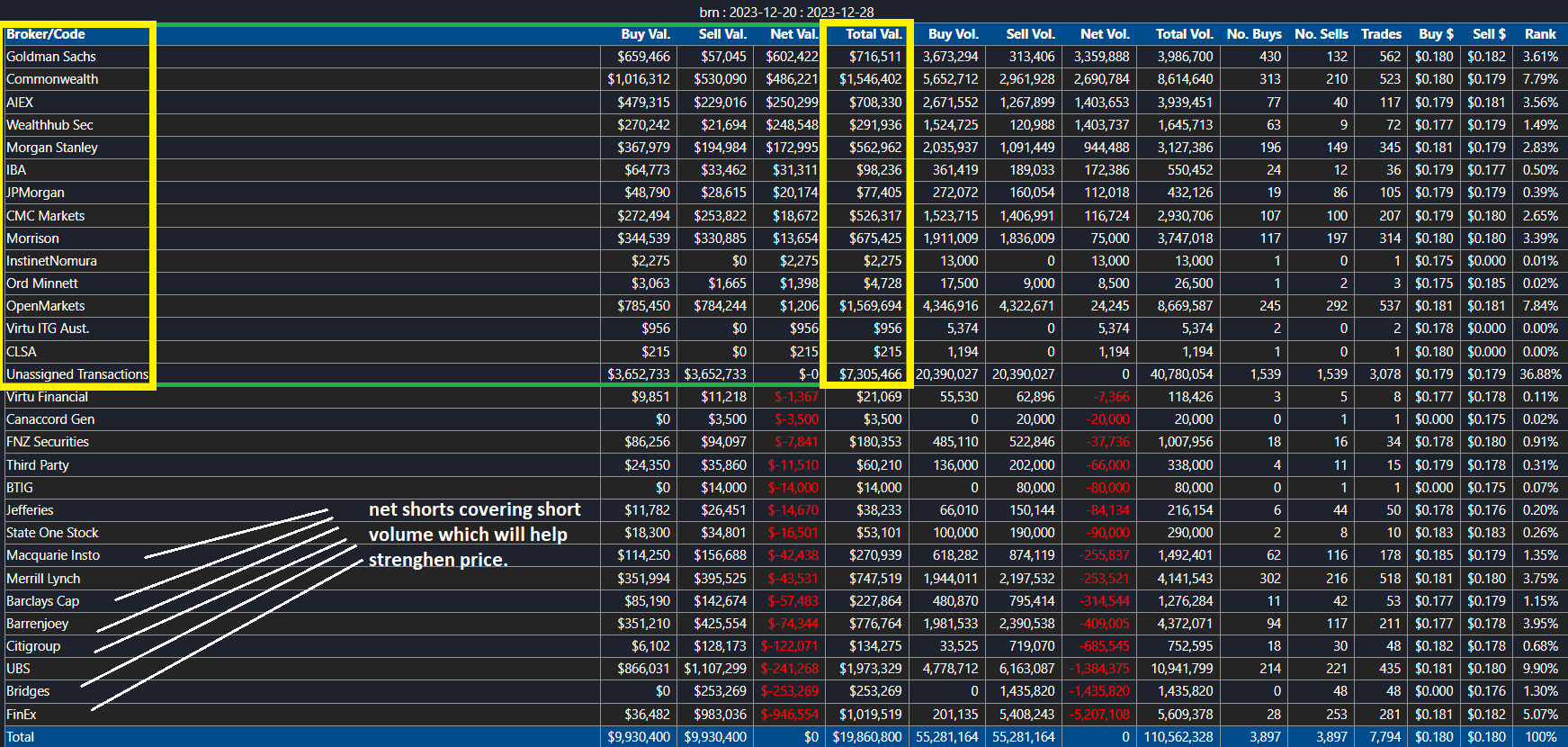Click OpenMarkets total value $1,569,694
This screenshot has width=1568, height=747.
click(x=870, y=306)
